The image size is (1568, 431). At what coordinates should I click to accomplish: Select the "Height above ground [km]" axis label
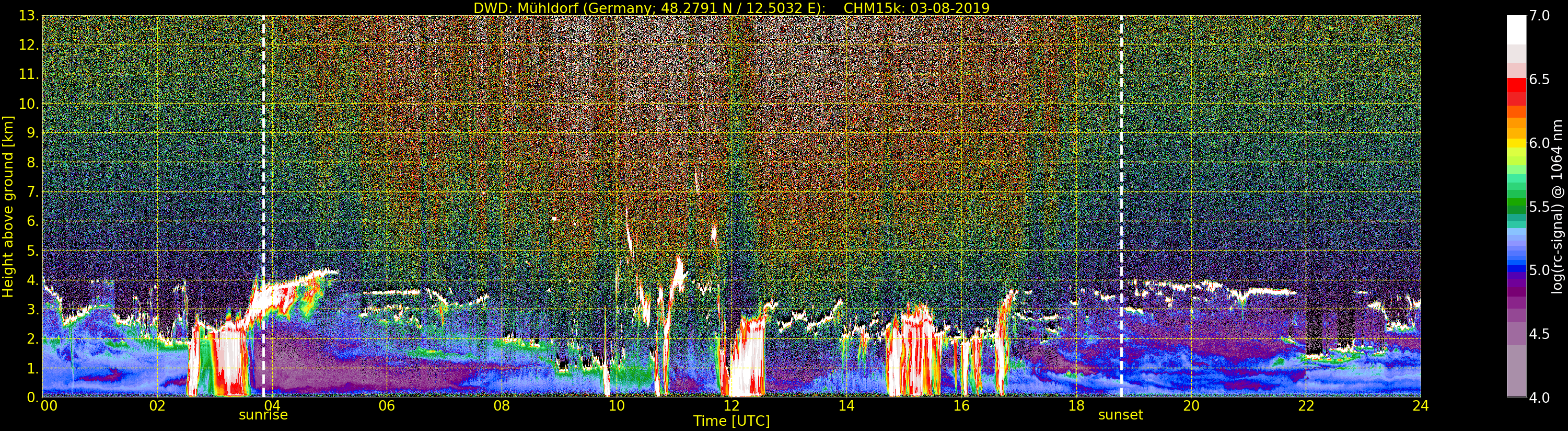tap(8, 207)
